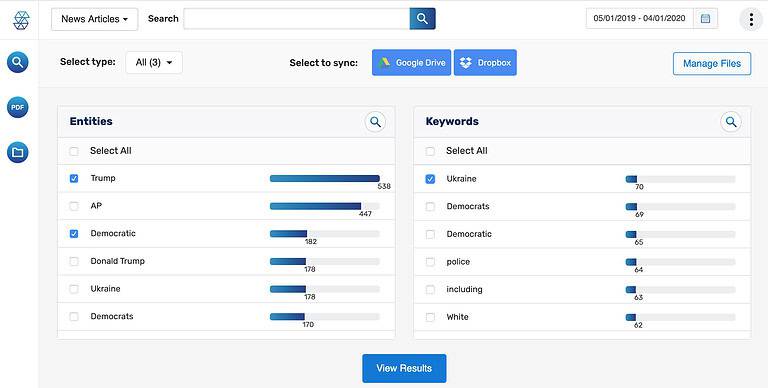Screen dimensions: 768x388
Task: Click the Manage Files button
Action: coord(712,64)
